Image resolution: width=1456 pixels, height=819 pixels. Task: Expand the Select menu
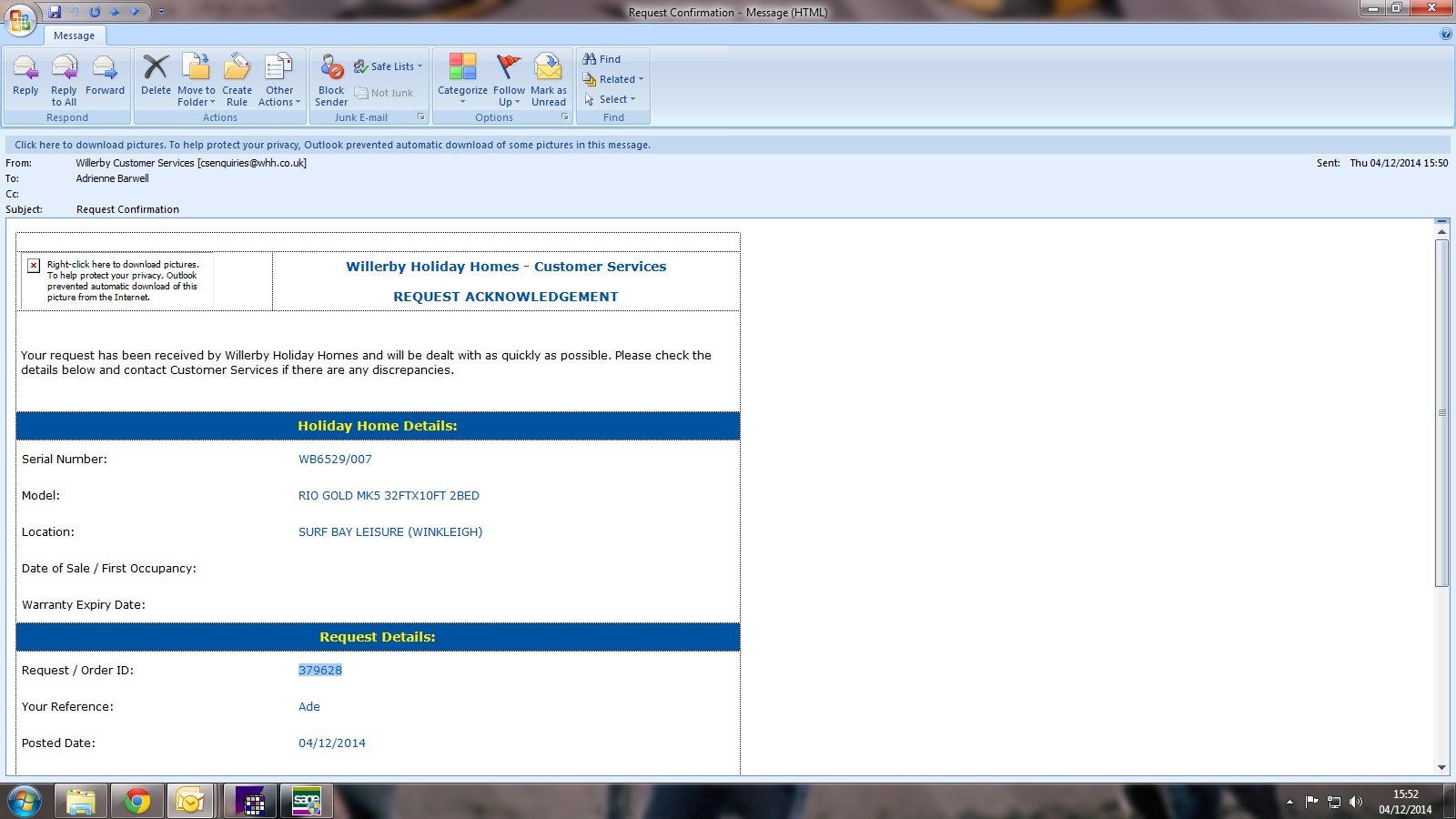[610, 99]
